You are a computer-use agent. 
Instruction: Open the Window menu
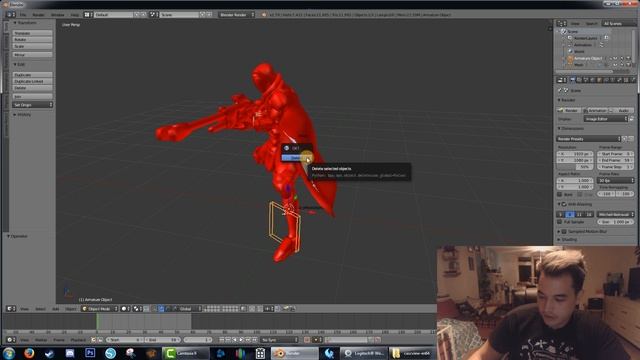point(58,15)
